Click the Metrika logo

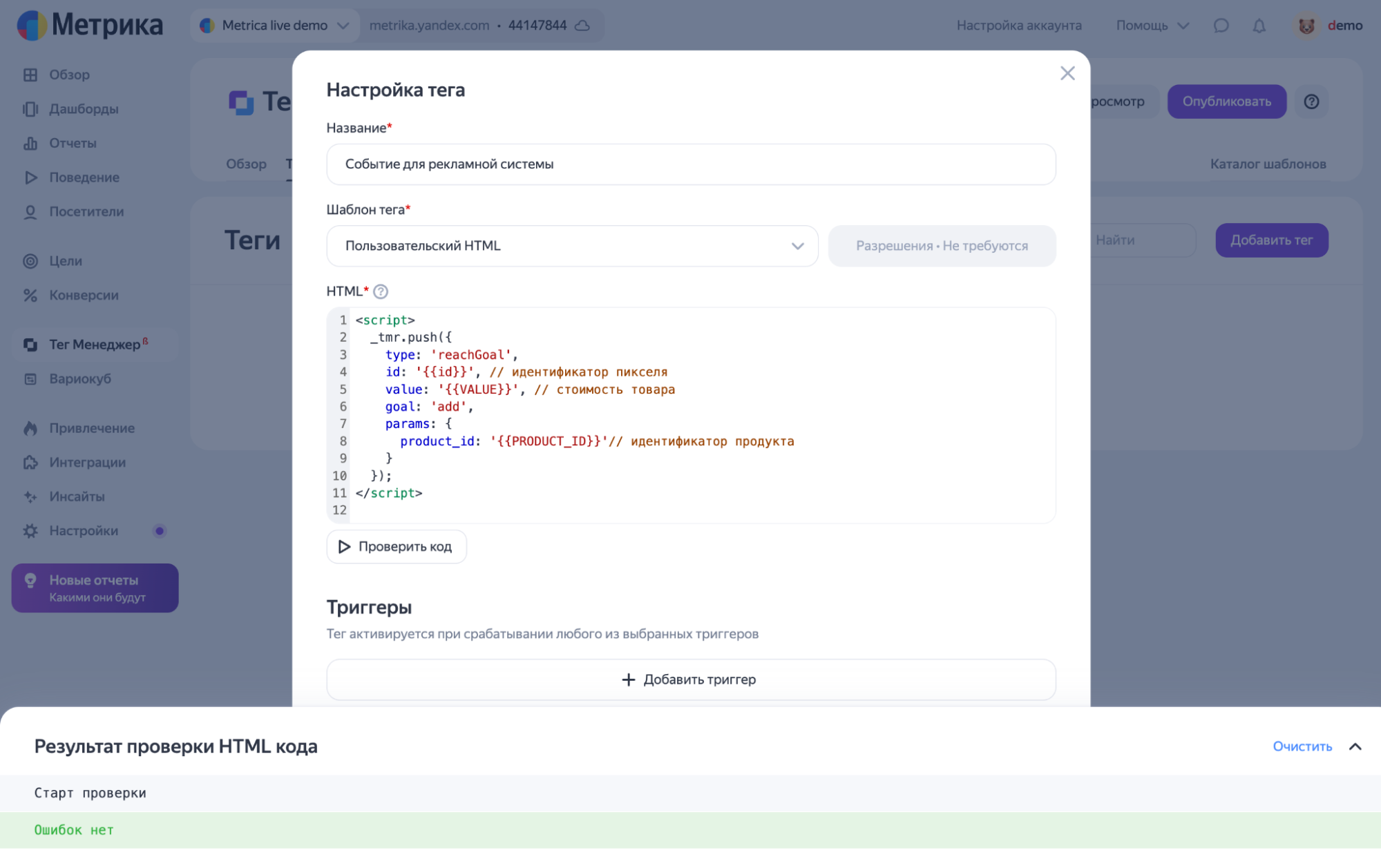[90, 26]
